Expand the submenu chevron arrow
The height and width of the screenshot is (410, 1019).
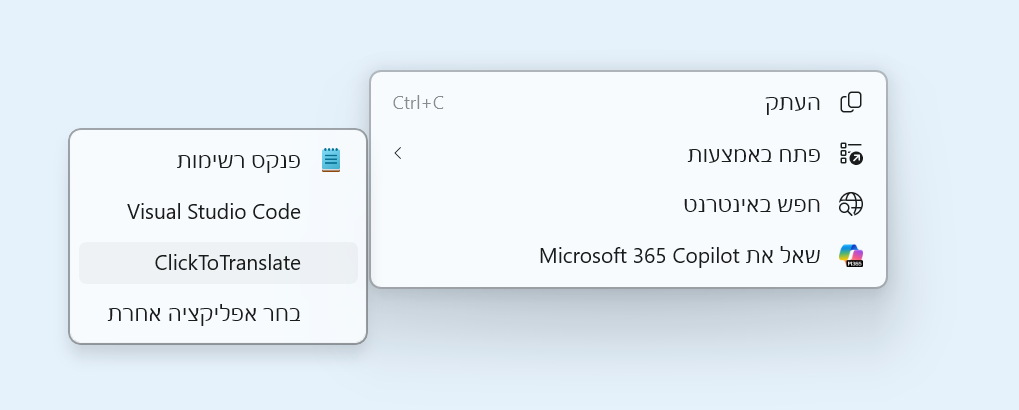pos(398,153)
